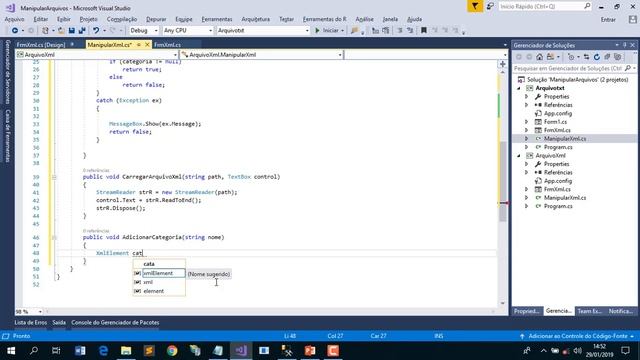Toggle a bookmark on the current line
The image size is (640, 360).
coord(424,31)
